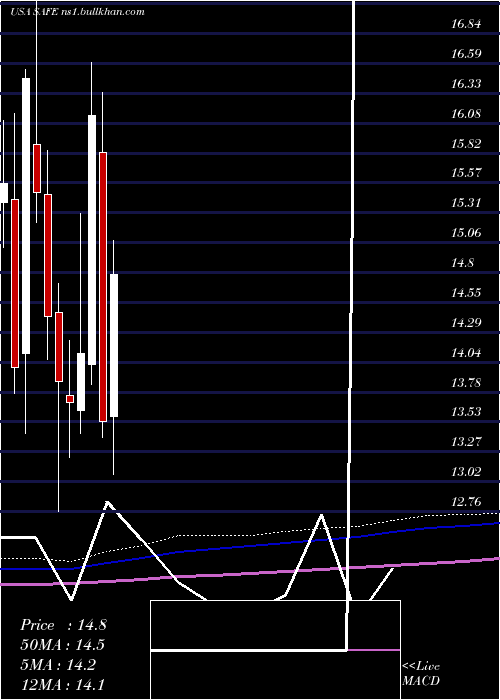This screenshot has height=700, width=500.
Task: Click the <<Live MACD label
Action: point(421,673)
